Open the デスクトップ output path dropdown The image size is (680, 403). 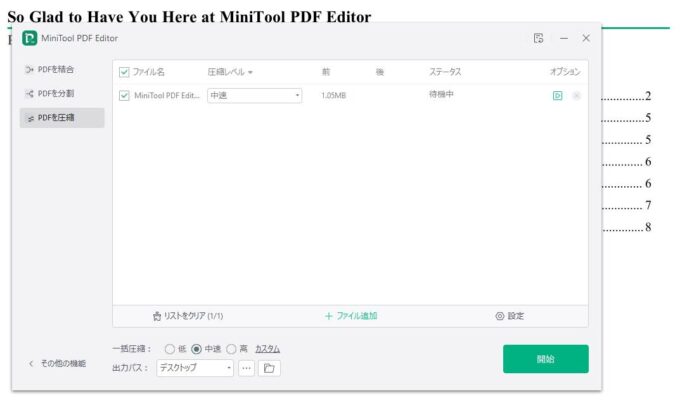coord(195,368)
